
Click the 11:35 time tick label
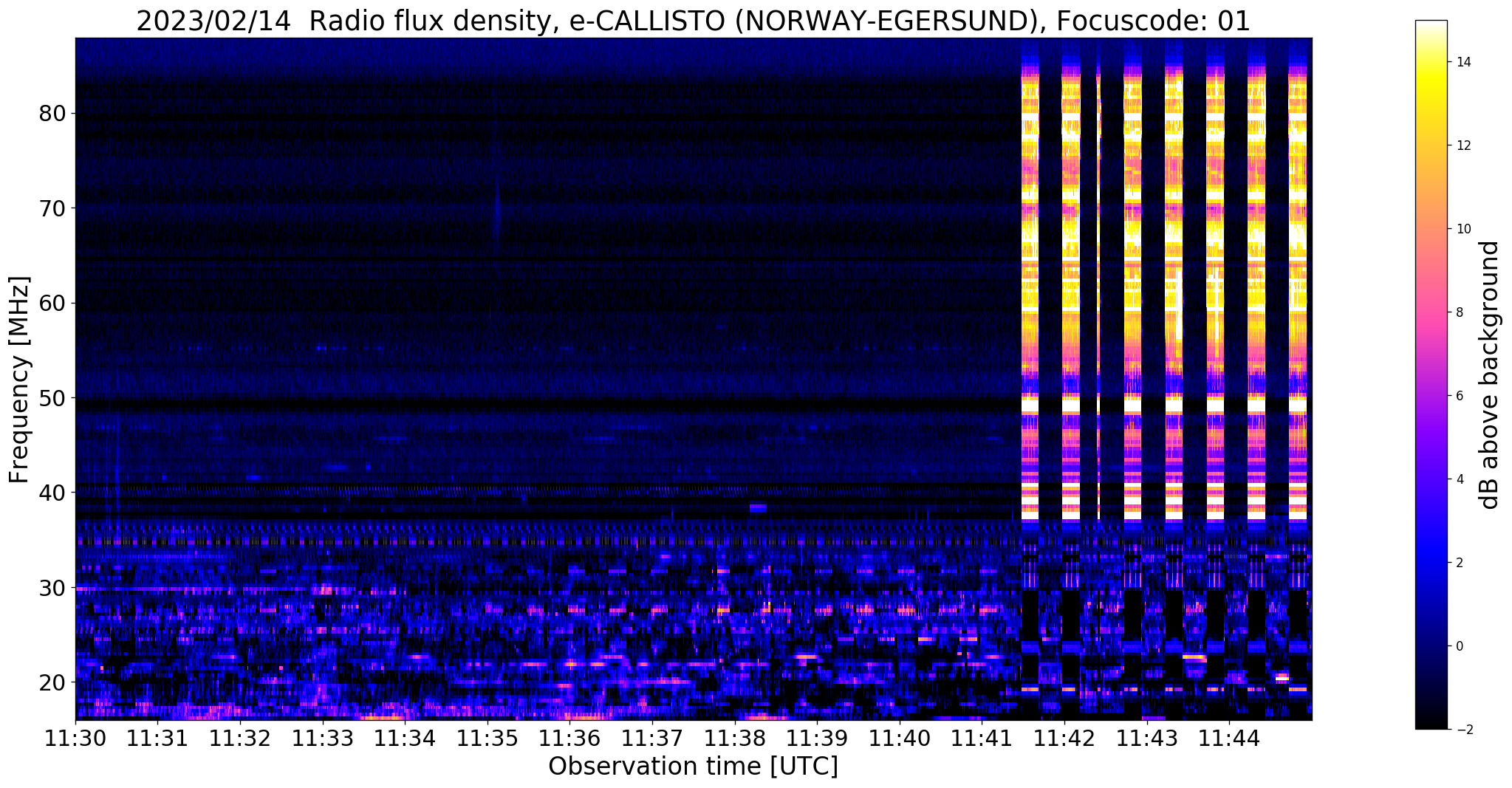(488, 738)
